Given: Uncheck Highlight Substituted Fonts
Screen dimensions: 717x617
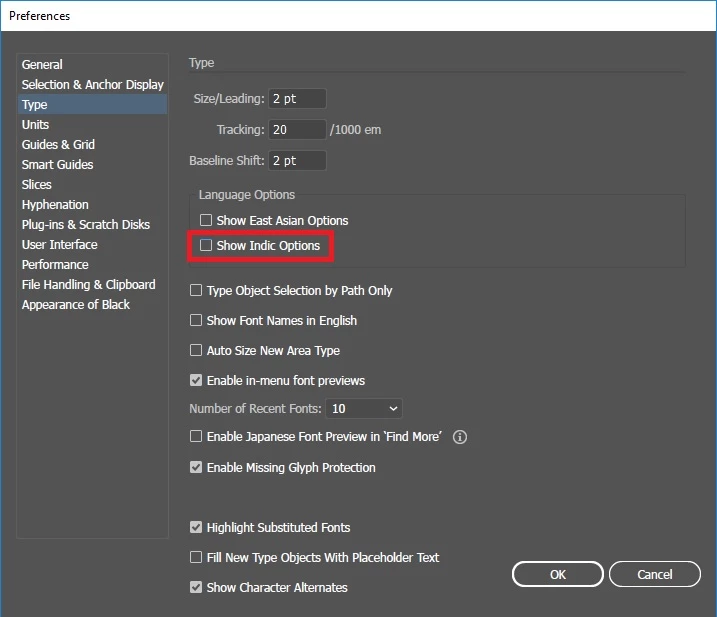Looking at the screenshot, I should click(x=196, y=527).
